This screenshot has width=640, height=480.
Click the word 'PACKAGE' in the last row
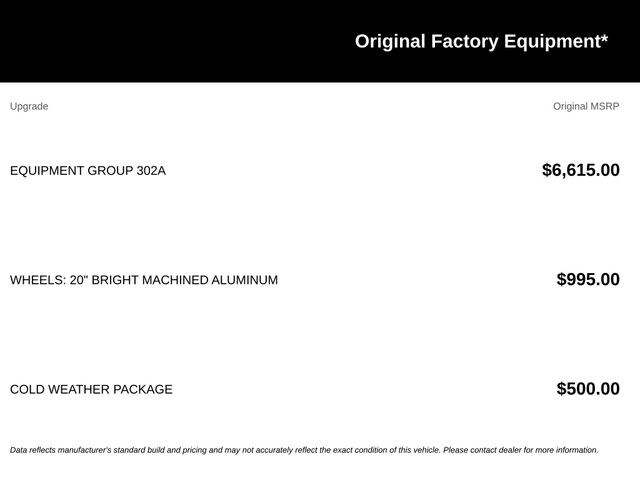[143, 389]
